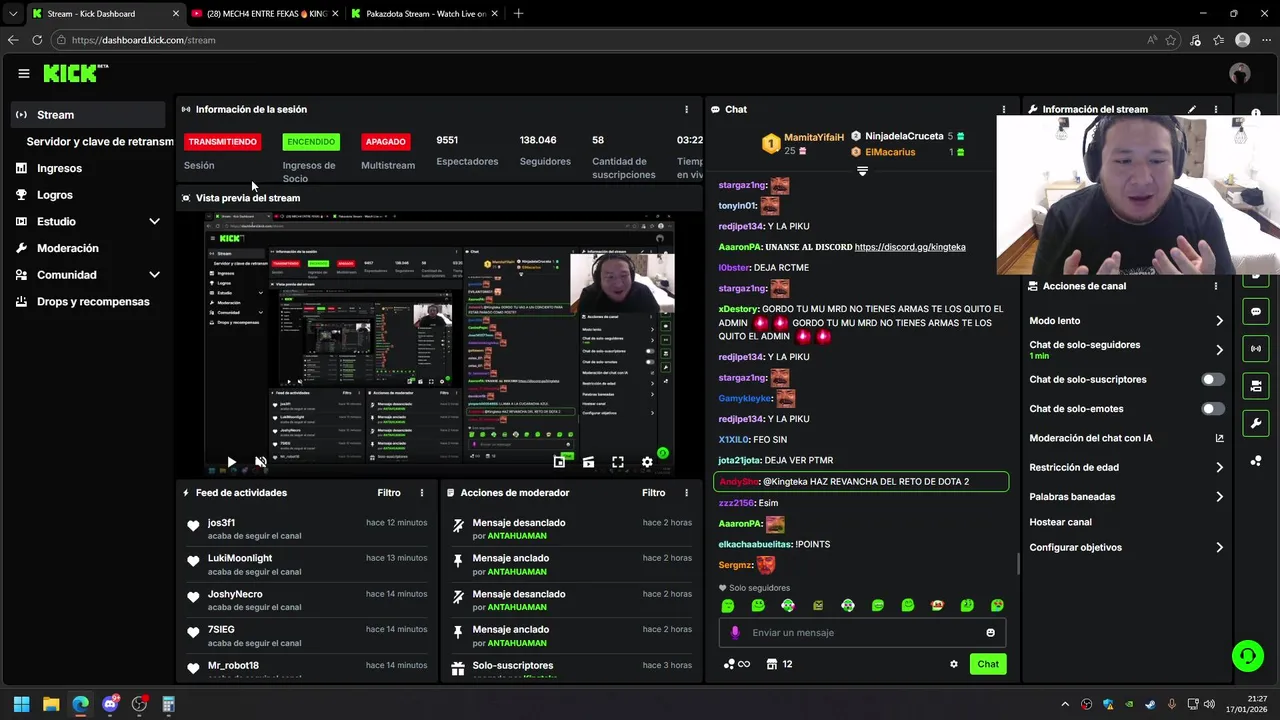Open channel actions three-dot menu
The width and height of the screenshot is (1280, 720).
[x=1216, y=286]
